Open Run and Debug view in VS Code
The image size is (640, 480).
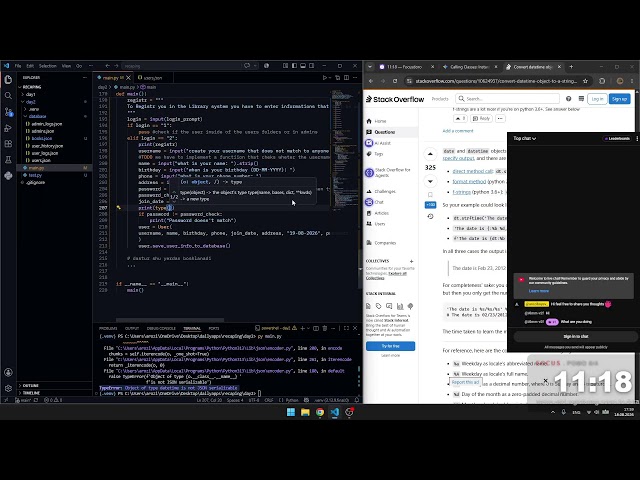pyautogui.click(x=8, y=128)
